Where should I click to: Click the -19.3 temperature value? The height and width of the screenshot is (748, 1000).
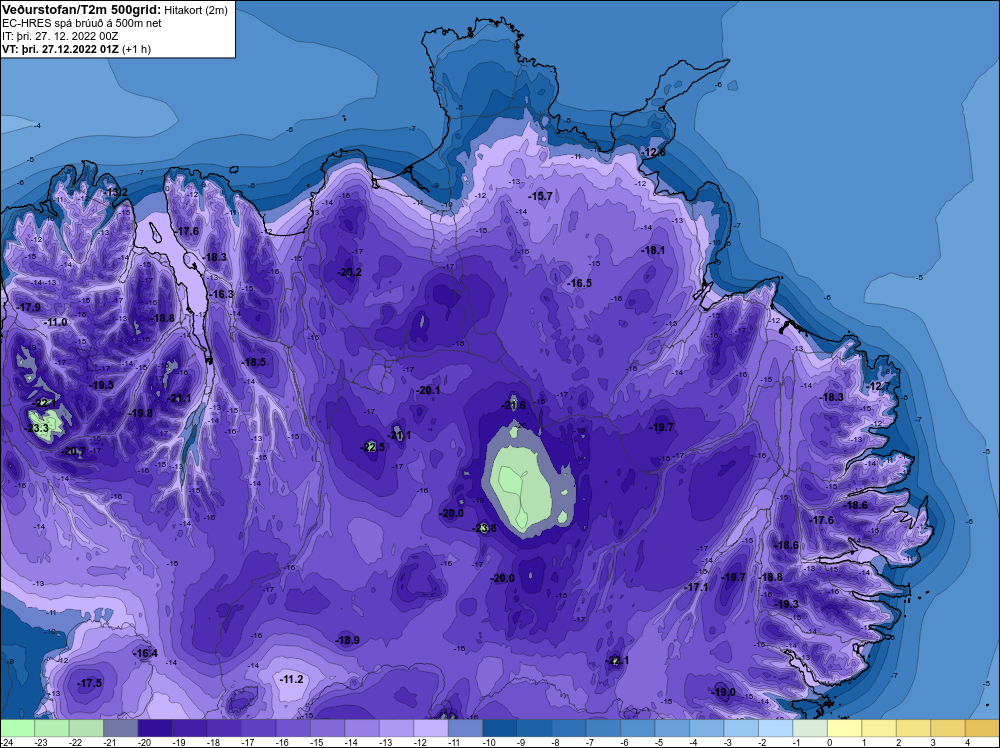786,604
